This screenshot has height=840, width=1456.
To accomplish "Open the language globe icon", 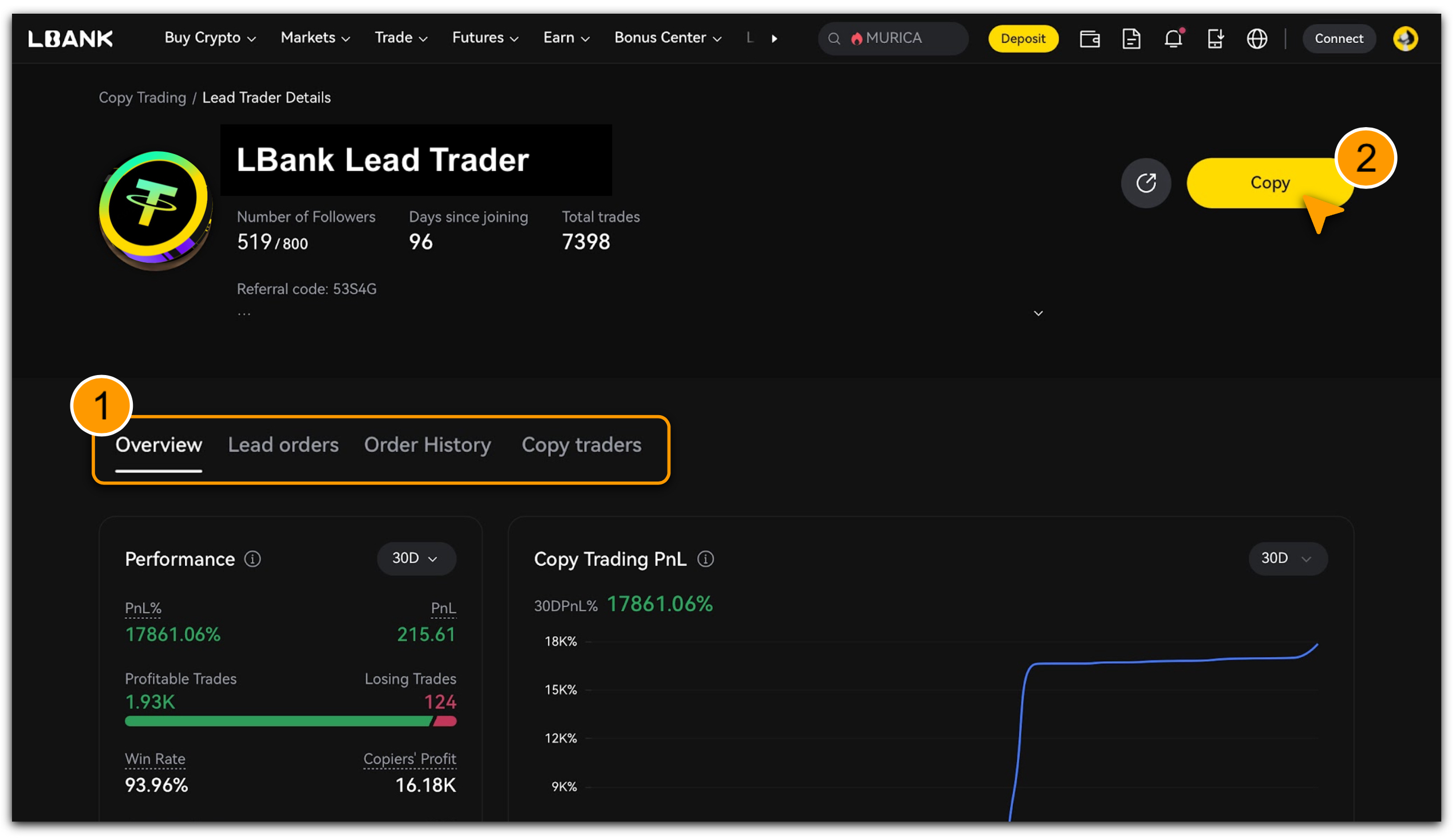I will click(1256, 39).
